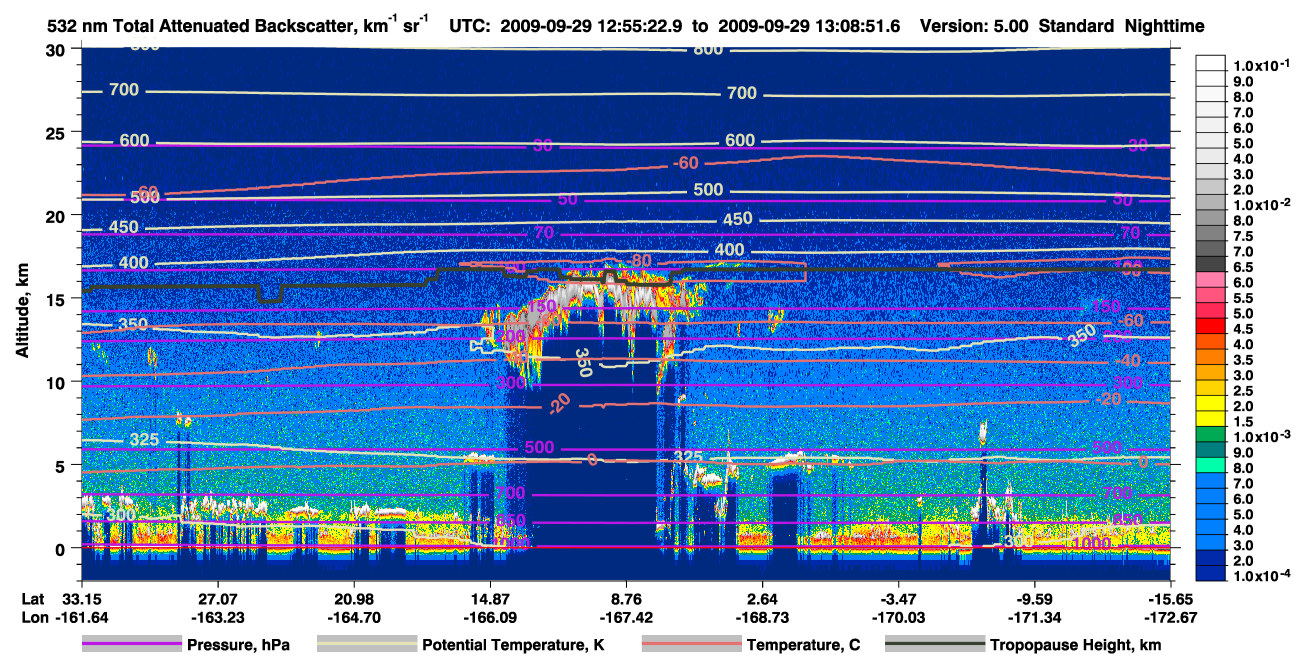Click the 'Lat' row label
Viewport: 1300px width, 667px height.
coord(31,598)
